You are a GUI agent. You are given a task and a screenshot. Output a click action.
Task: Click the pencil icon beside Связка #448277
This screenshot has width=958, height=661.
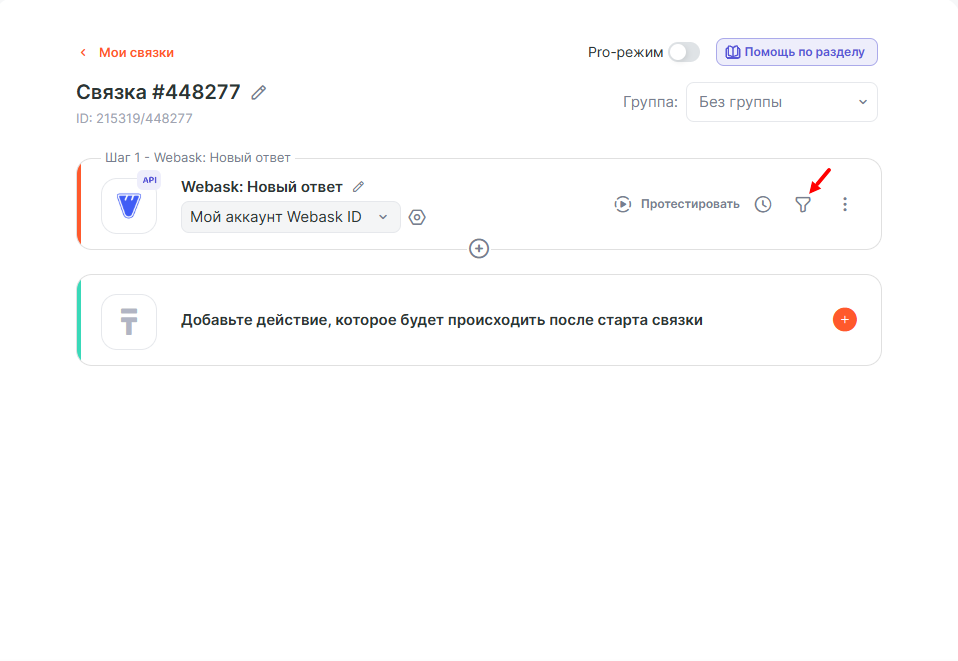pyautogui.click(x=259, y=92)
